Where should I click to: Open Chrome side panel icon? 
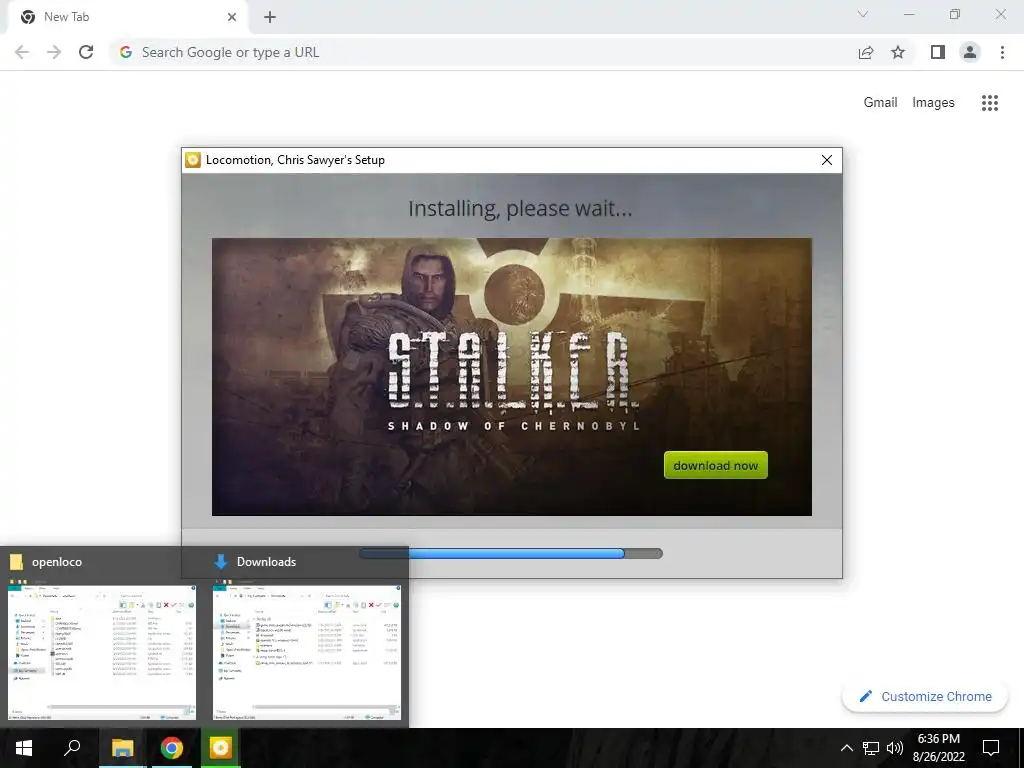[938, 52]
